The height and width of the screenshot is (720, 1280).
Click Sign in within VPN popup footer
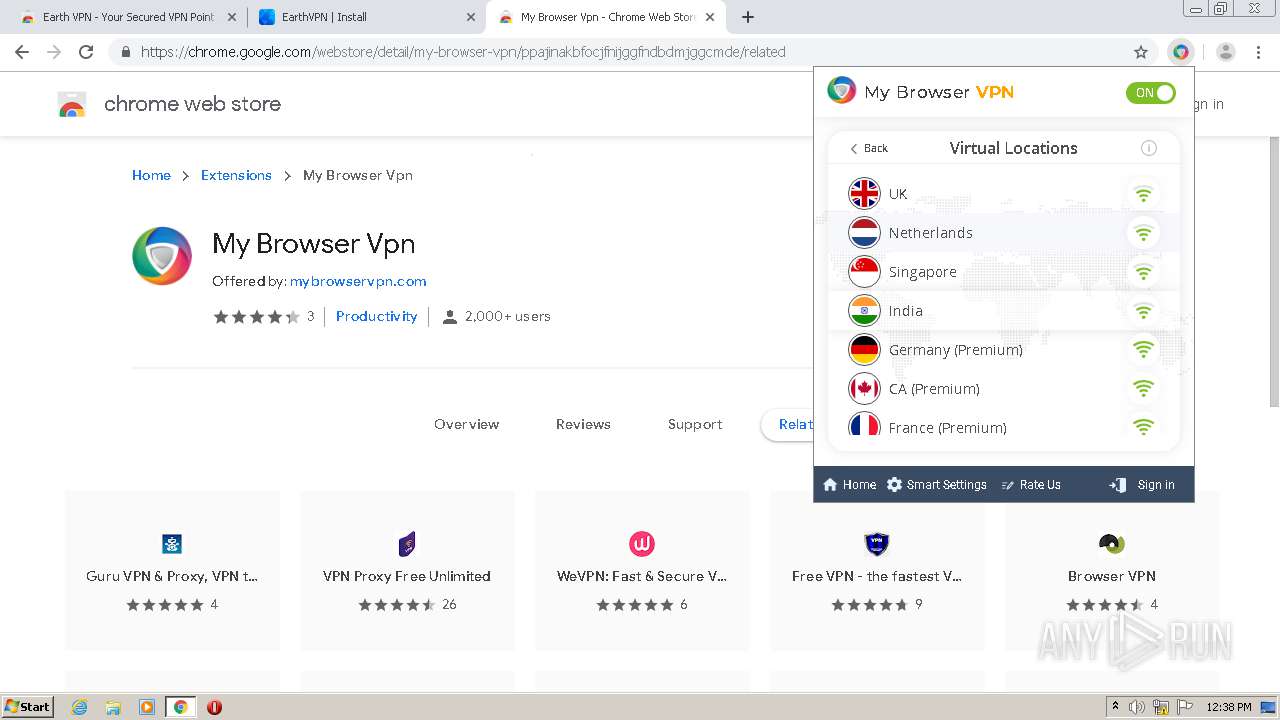(x=1142, y=485)
